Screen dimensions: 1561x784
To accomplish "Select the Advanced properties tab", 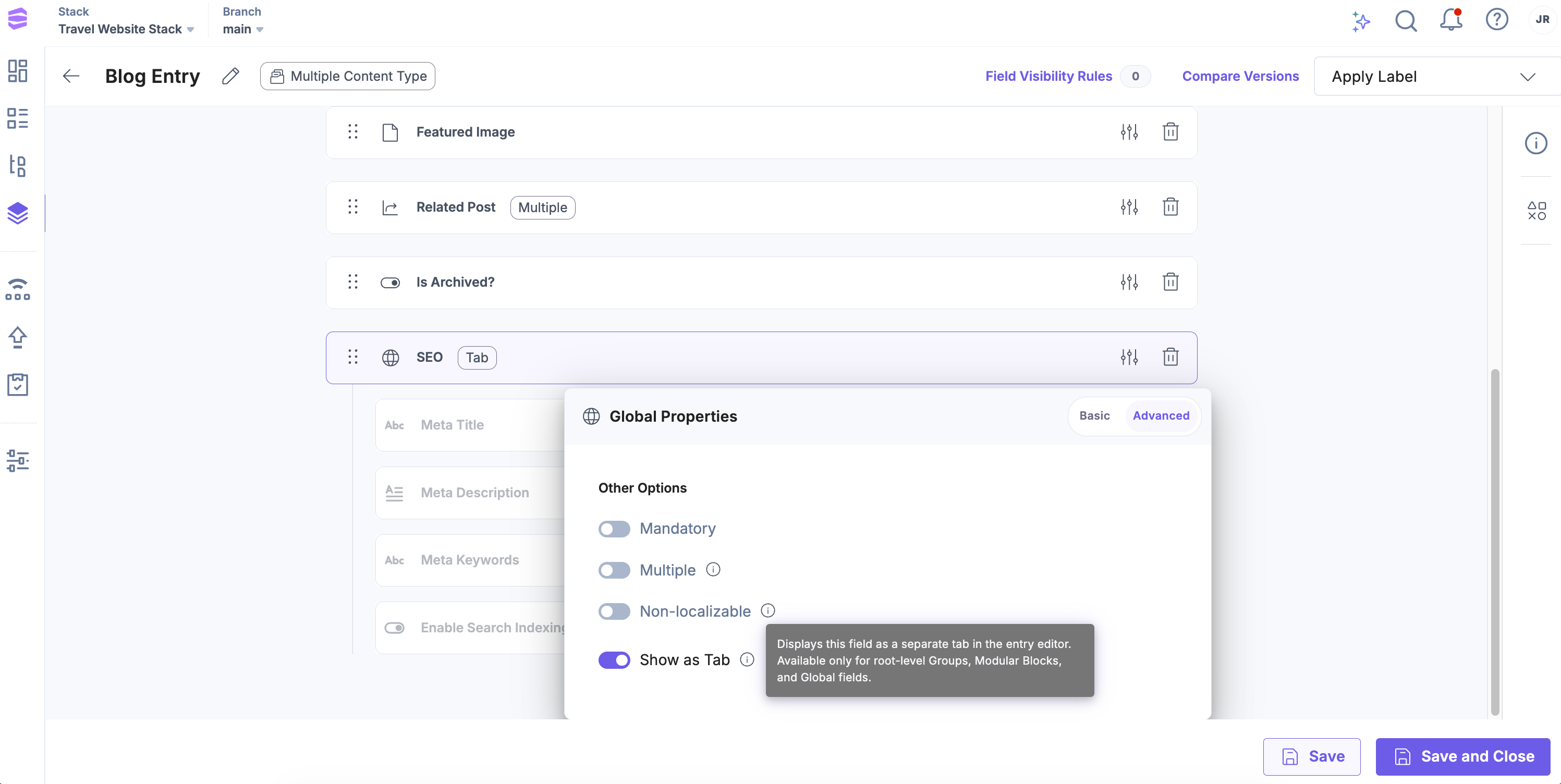I will [1161, 415].
